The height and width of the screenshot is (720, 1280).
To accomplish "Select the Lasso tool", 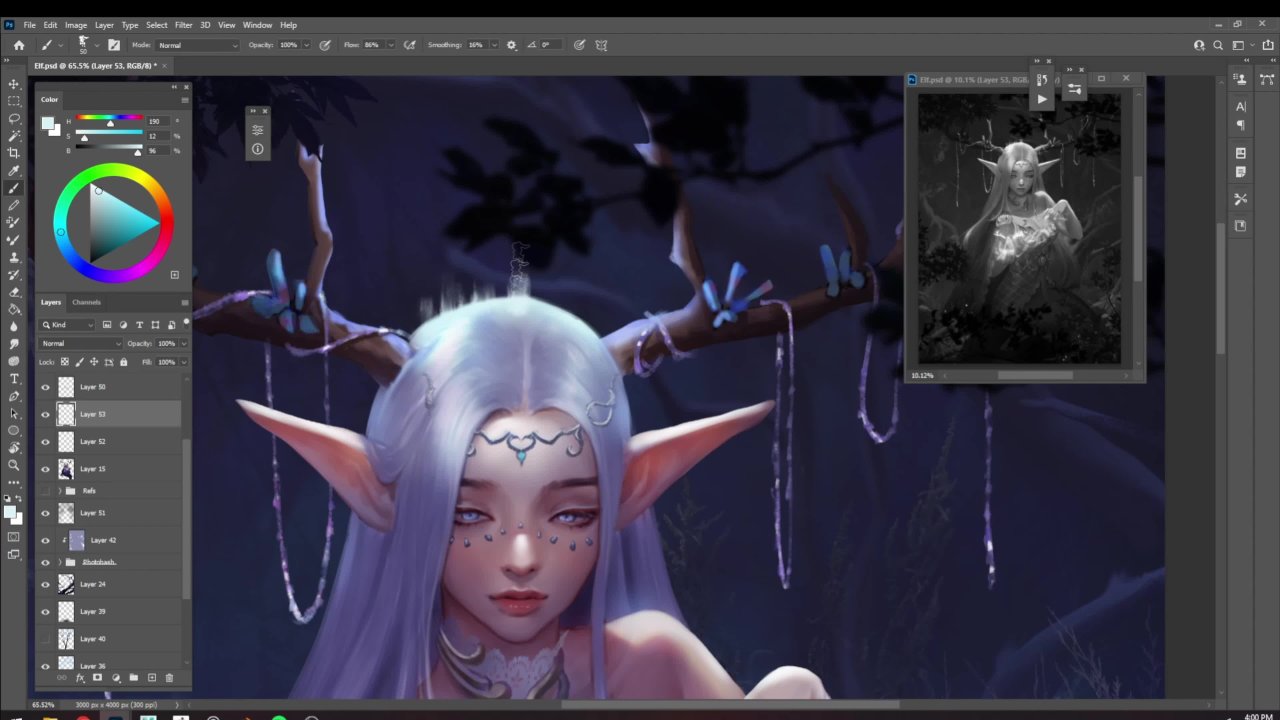I will pyautogui.click(x=14, y=118).
